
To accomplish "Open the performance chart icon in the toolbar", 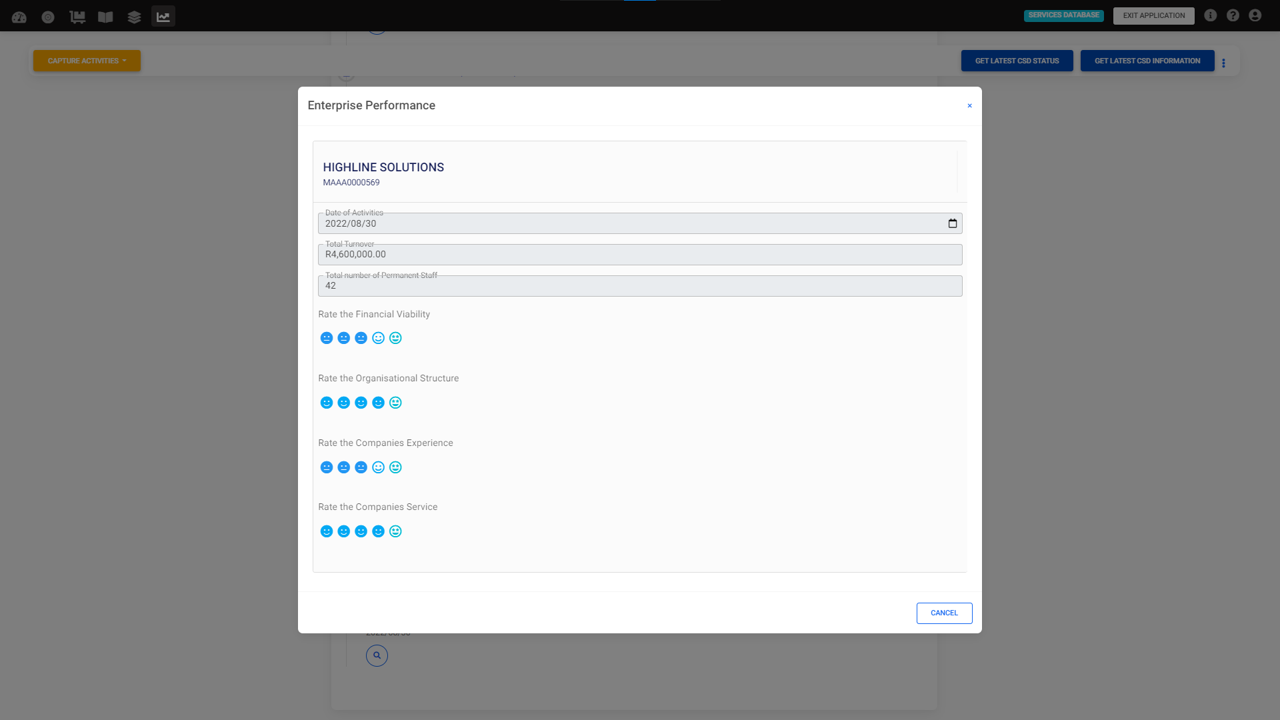I will (x=162, y=15).
